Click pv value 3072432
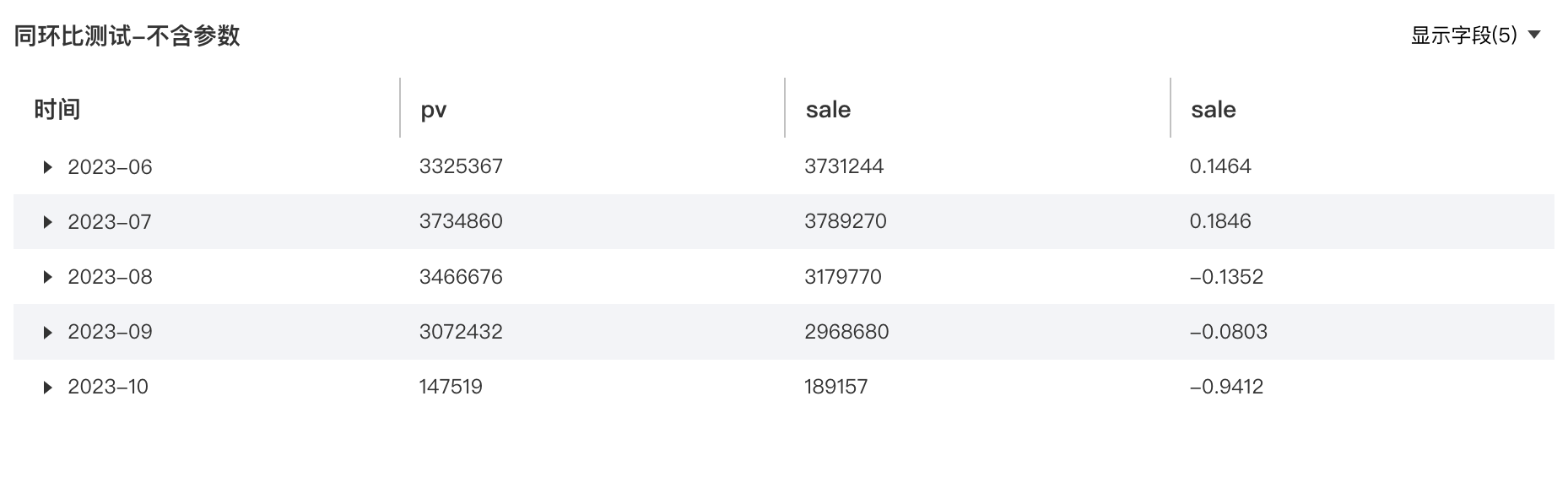This screenshot has width=1568, height=483. click(x=461, y=332)
